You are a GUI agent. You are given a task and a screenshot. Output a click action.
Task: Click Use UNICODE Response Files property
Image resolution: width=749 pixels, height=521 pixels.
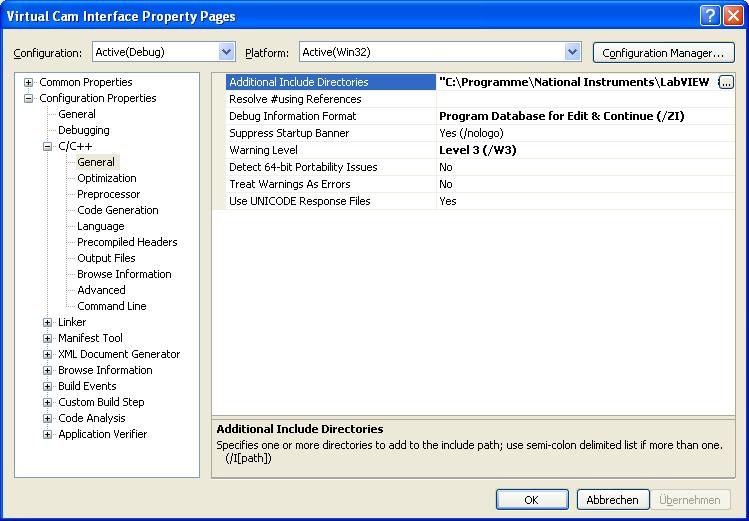pos(331,201)
